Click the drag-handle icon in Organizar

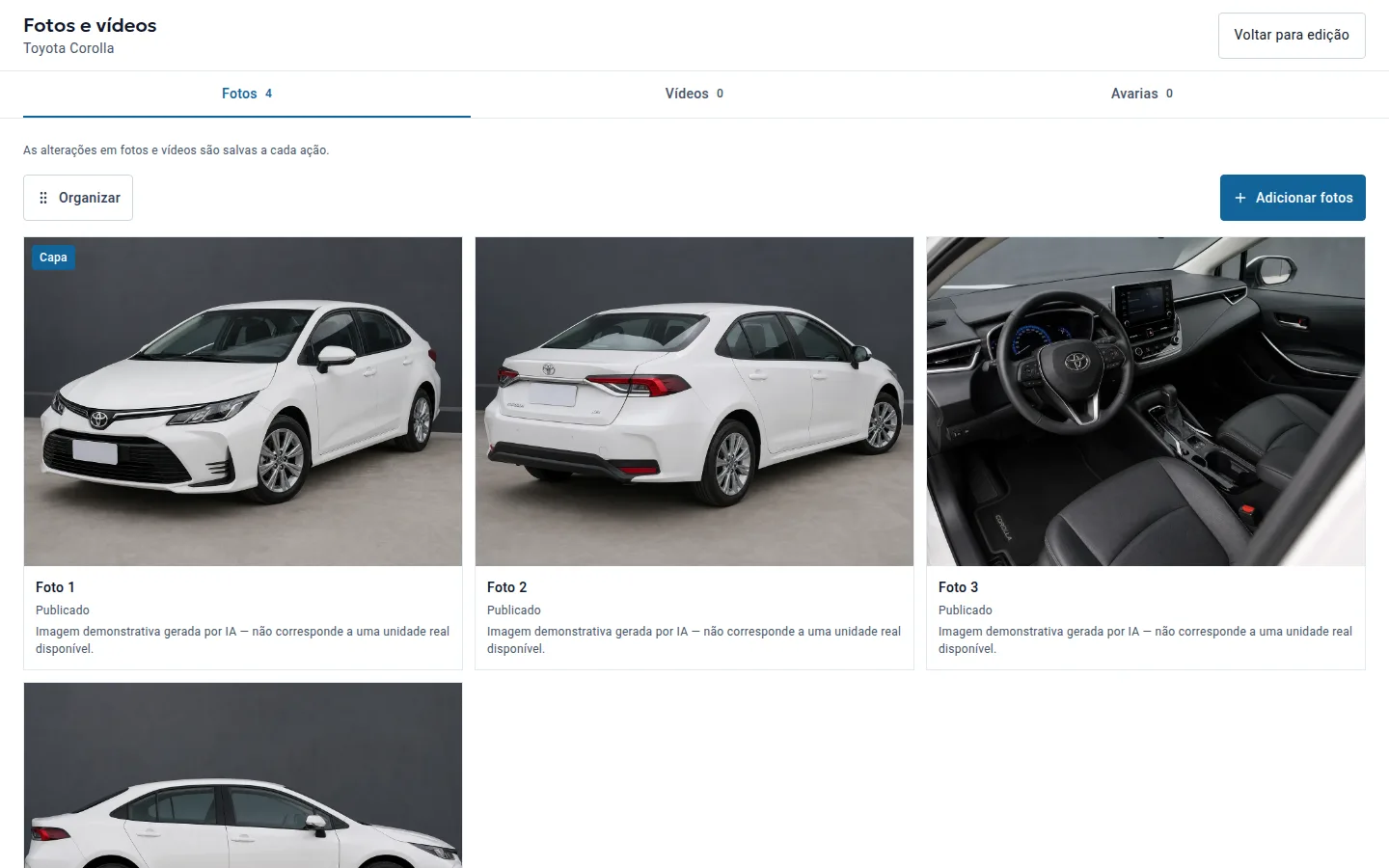pos(43,198)
